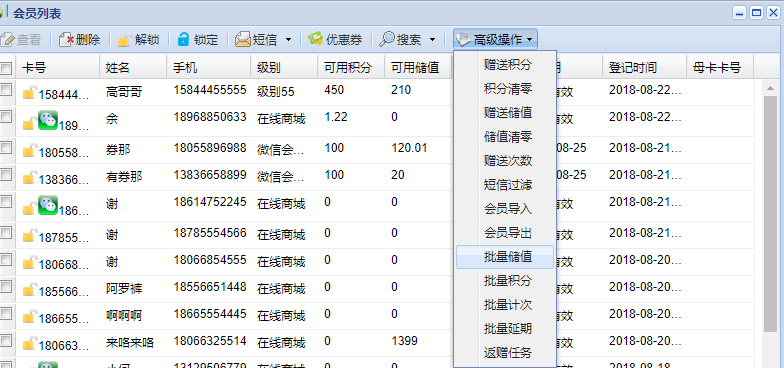The height and width of the screenshot is (368, 784).
Task: Sort by the 姓名 column header
Action: click(x=133, y=68)
